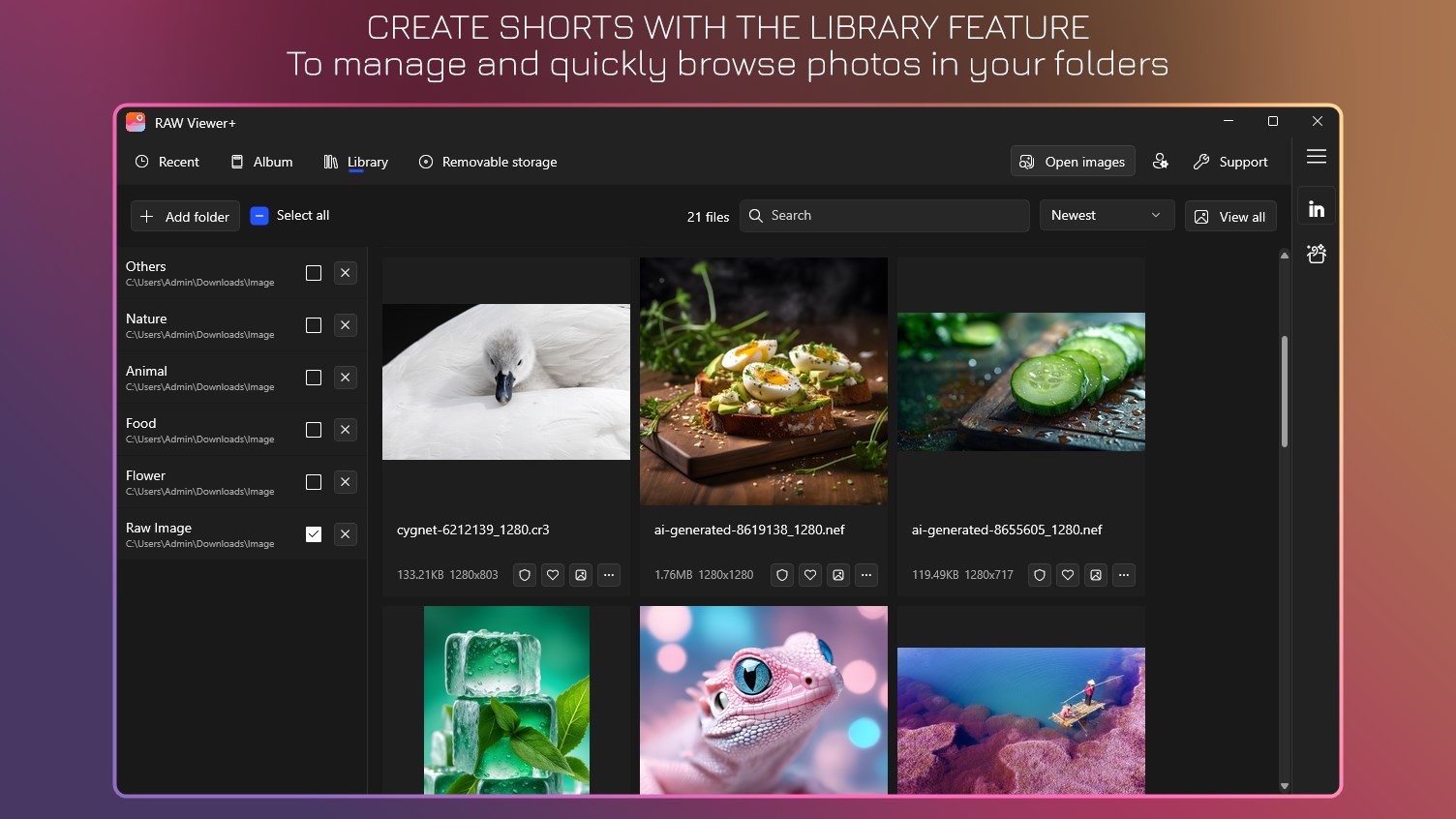
Task: Switch to the Album tab
Action: pos(261,162)
